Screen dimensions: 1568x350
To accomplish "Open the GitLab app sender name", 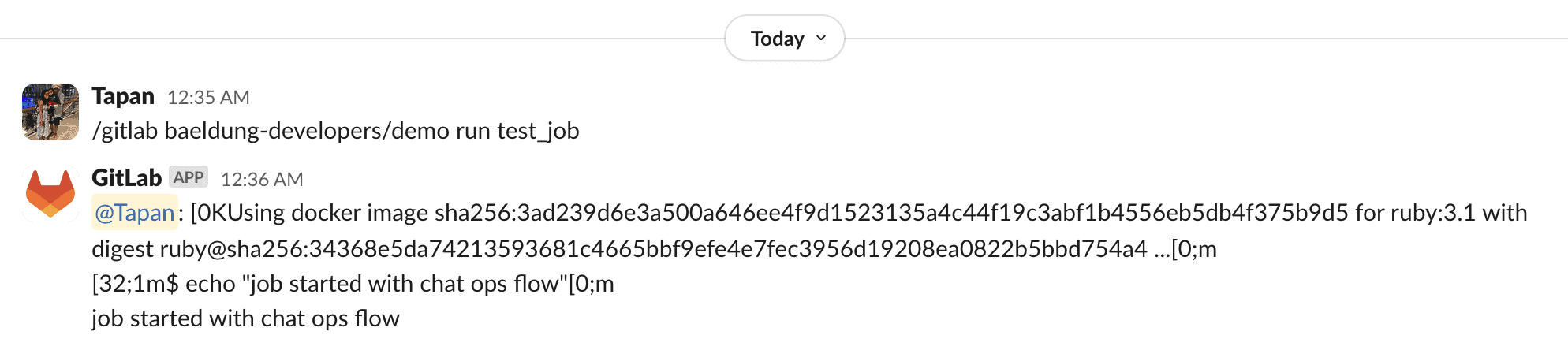I will (x=126, y=178).
